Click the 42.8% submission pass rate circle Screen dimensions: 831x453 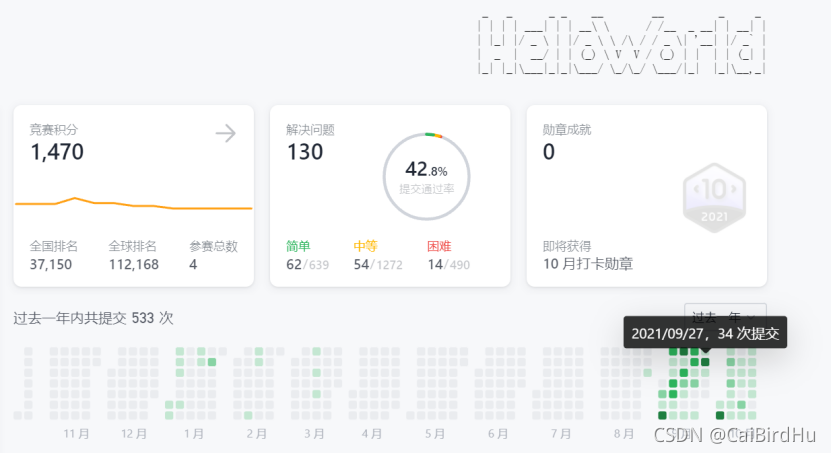[x=427, y=176]
